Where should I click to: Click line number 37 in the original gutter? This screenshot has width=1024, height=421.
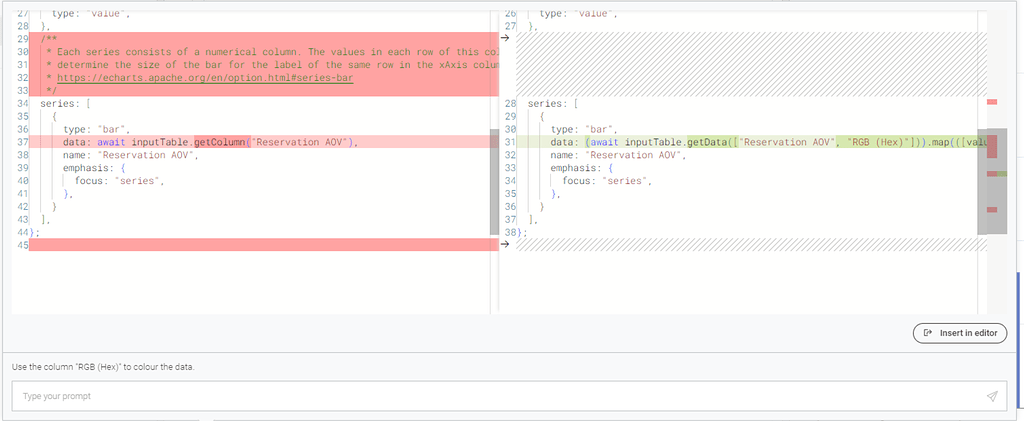[x=23, y=142]
